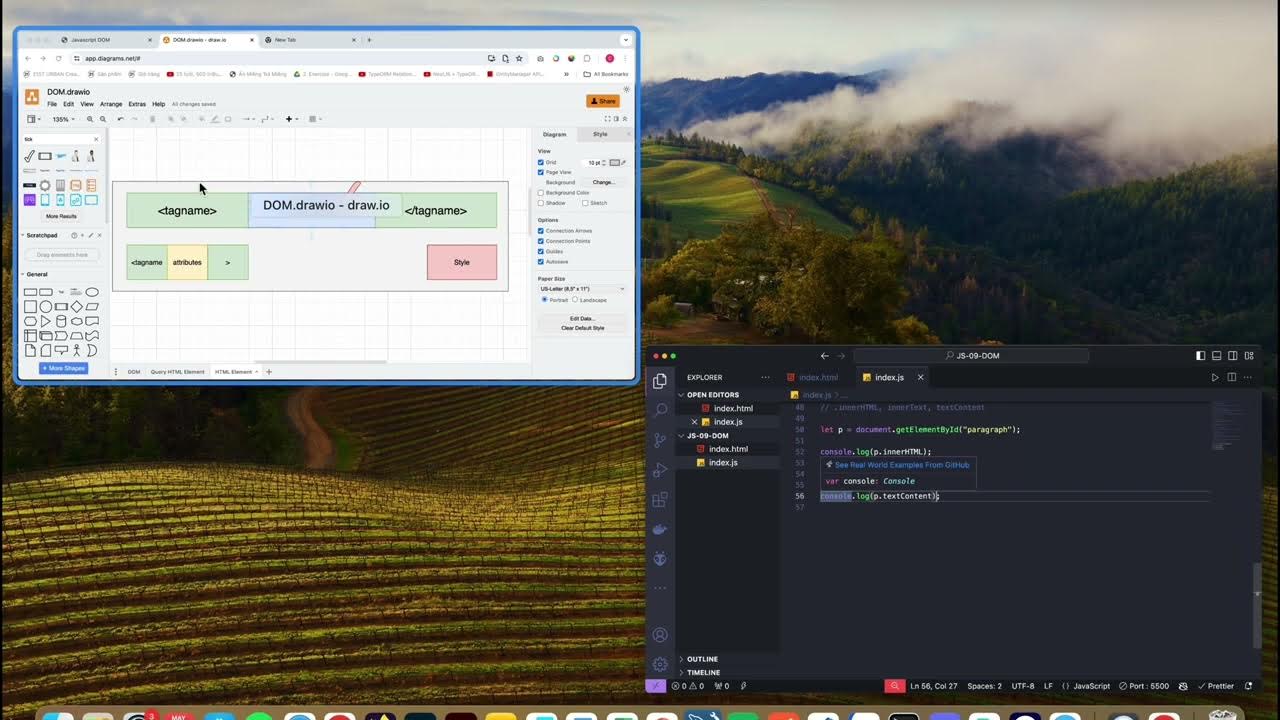Screen dimensions: 1280x720
Task: Toggle VS Code bottom panel layout icon
Action: point(1217,355)
